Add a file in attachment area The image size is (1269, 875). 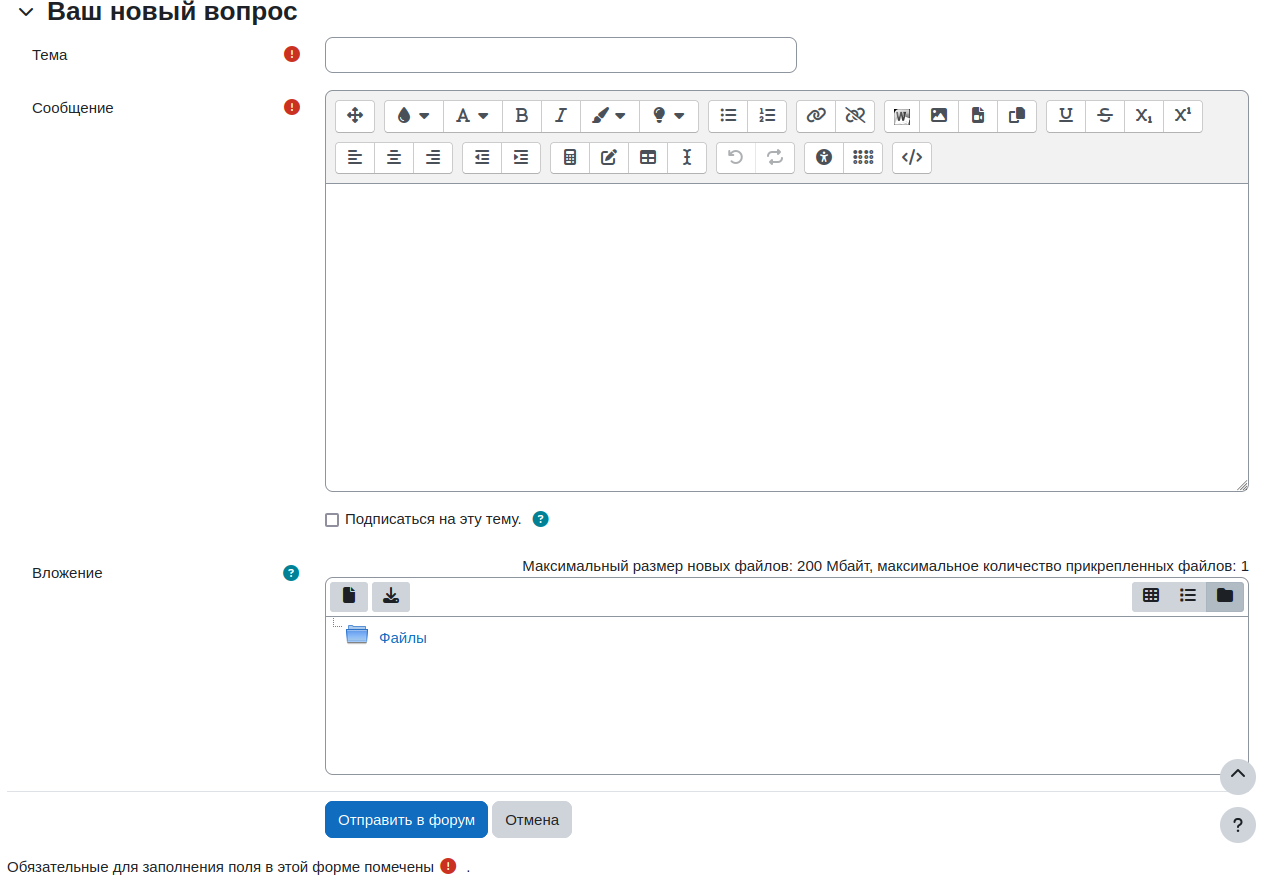349,596
